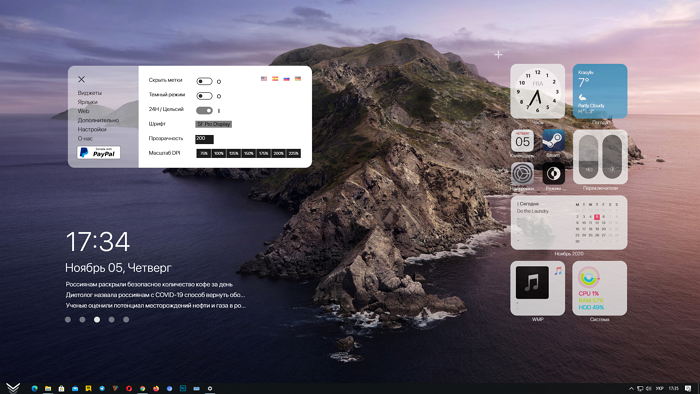Enable the Темный режим switch
Viewport: 700px width, 394px height.
pyautogui.click(x=204, y=96)
